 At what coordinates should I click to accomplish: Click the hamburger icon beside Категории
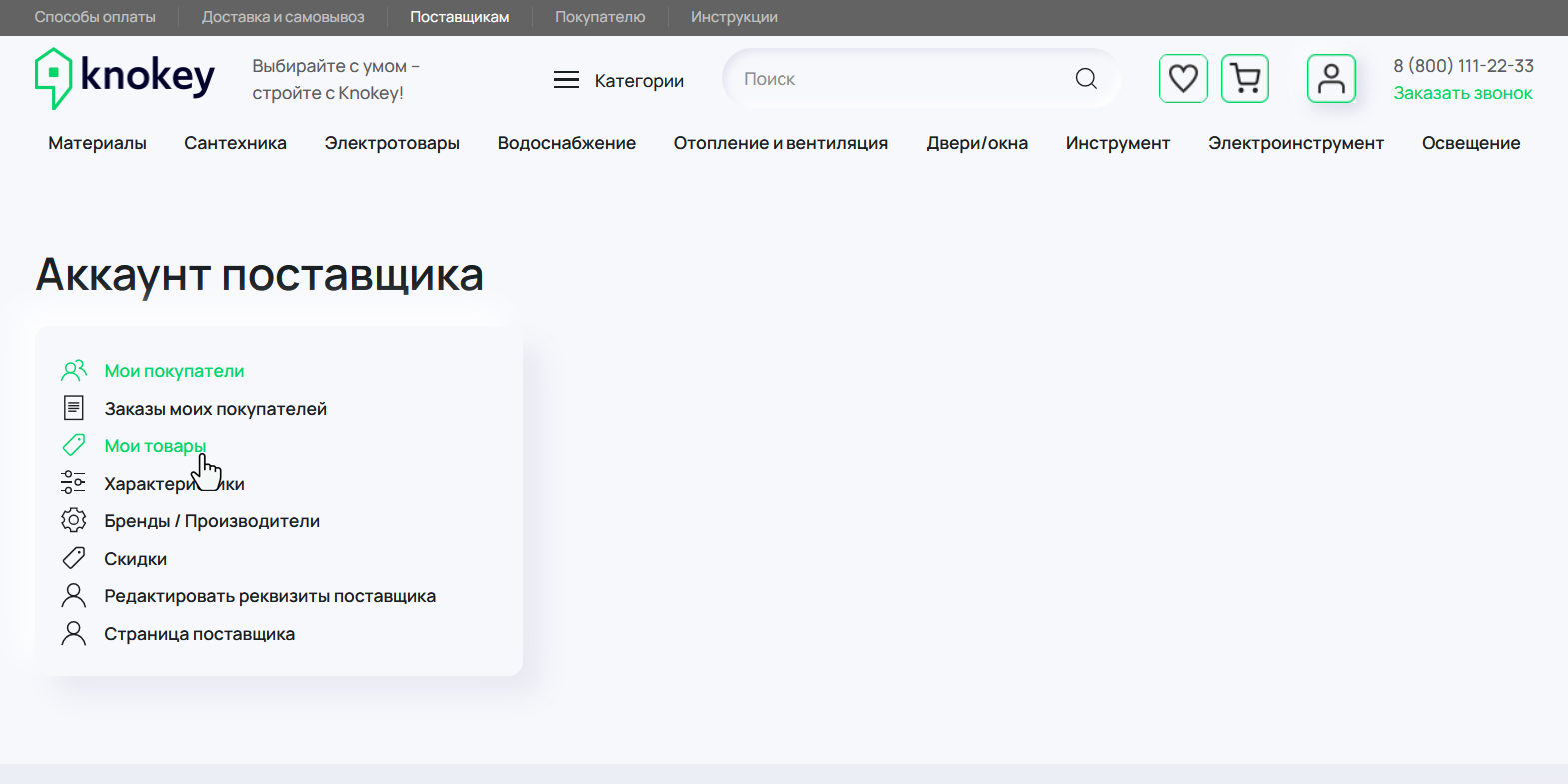(566, 80)
